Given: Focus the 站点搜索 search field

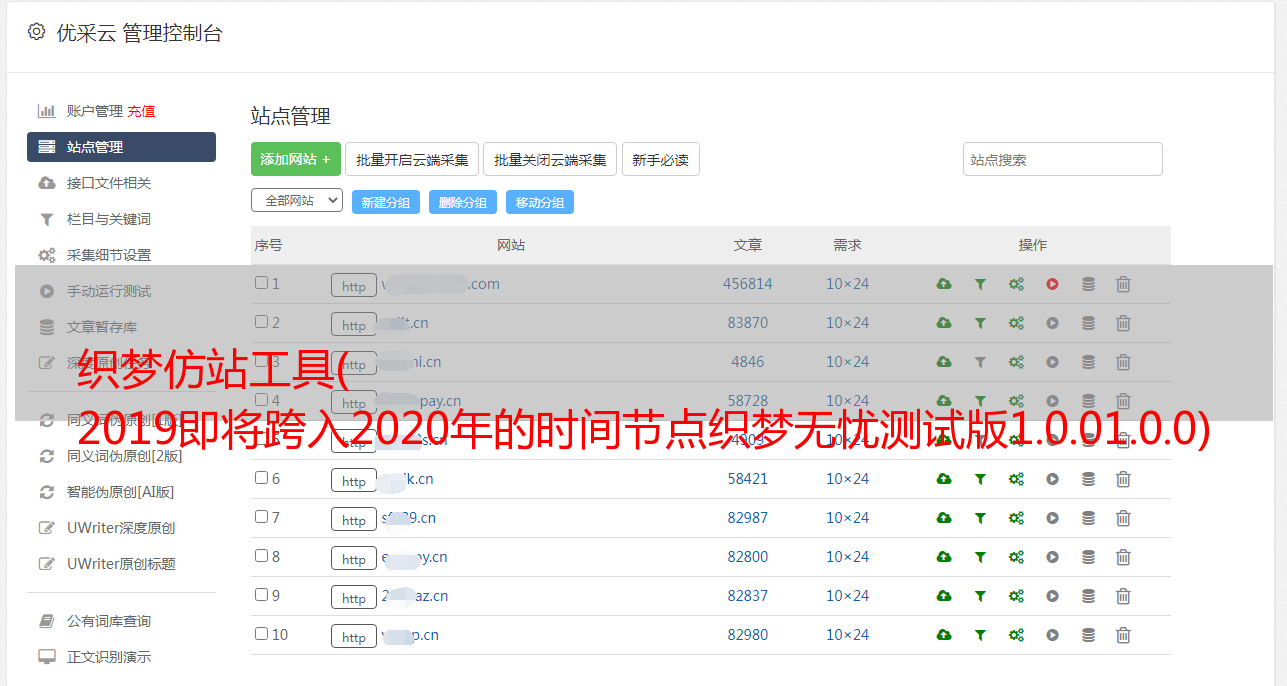Looking at the screenshot, I should (x=1063, y=159).
